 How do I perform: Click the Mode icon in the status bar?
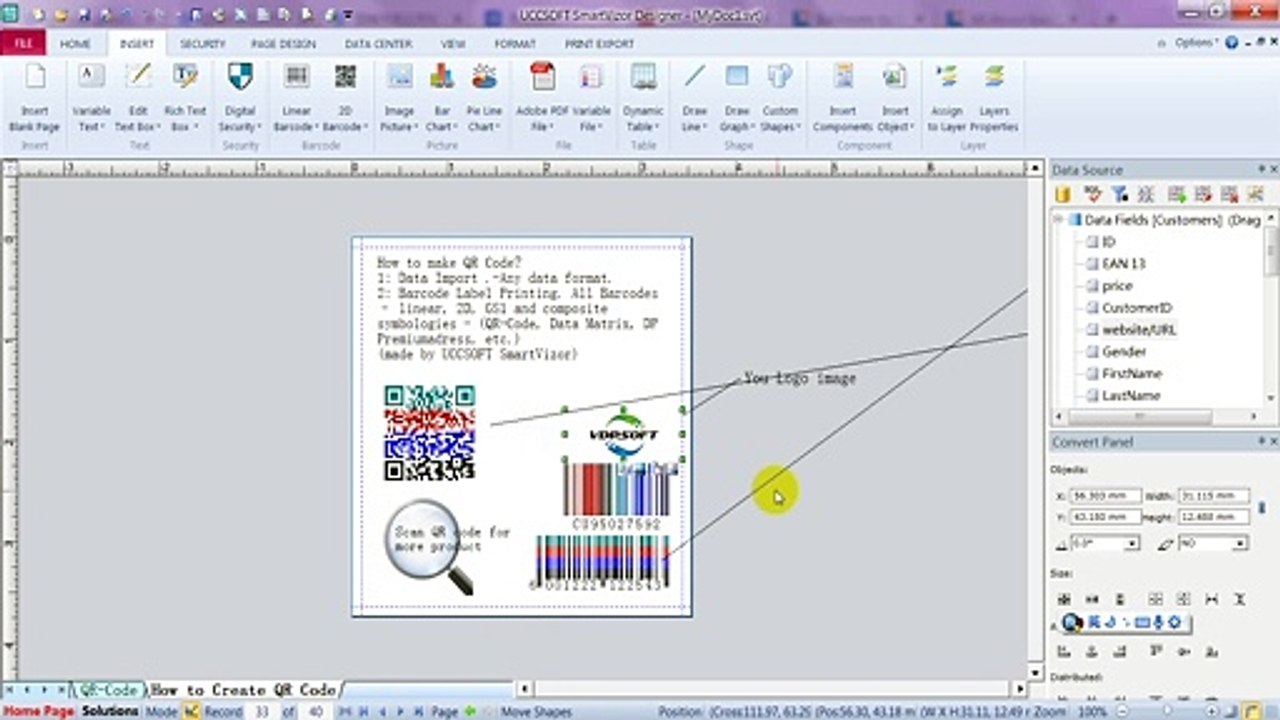(x=191, y=712)
